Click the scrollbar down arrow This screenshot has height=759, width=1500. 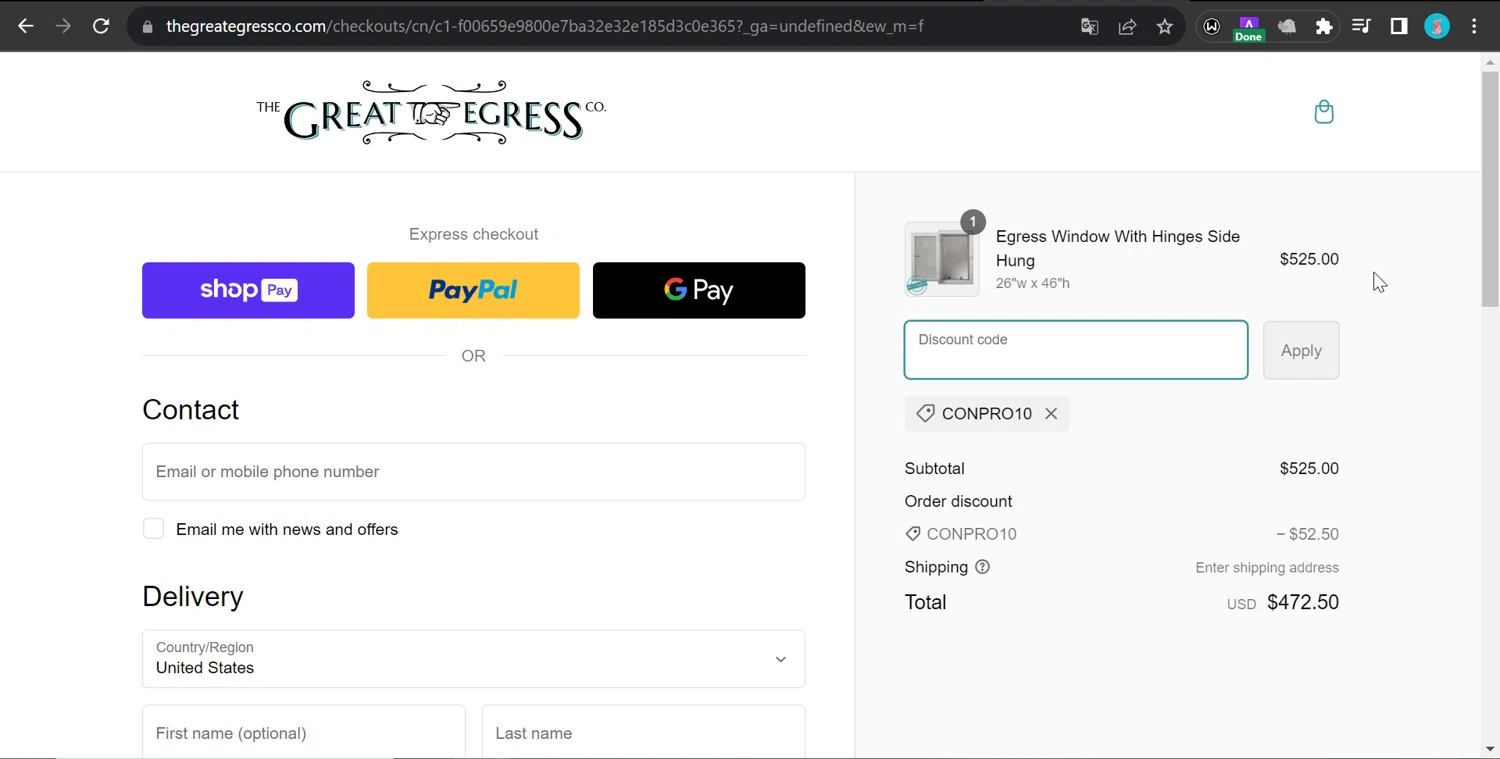[x=1490, y=749]
